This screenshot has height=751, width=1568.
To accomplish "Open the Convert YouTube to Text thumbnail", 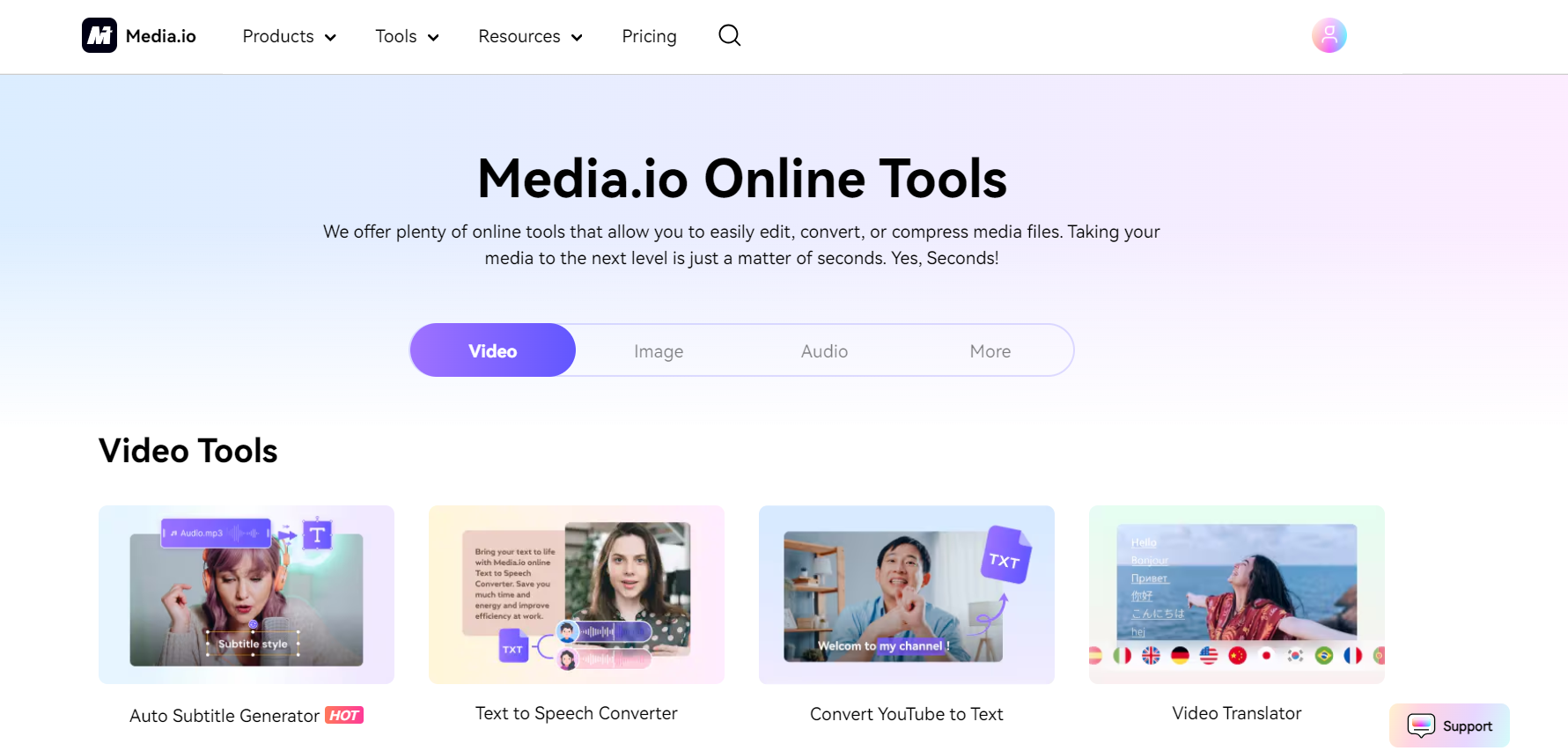I will [x=907, y=594].
